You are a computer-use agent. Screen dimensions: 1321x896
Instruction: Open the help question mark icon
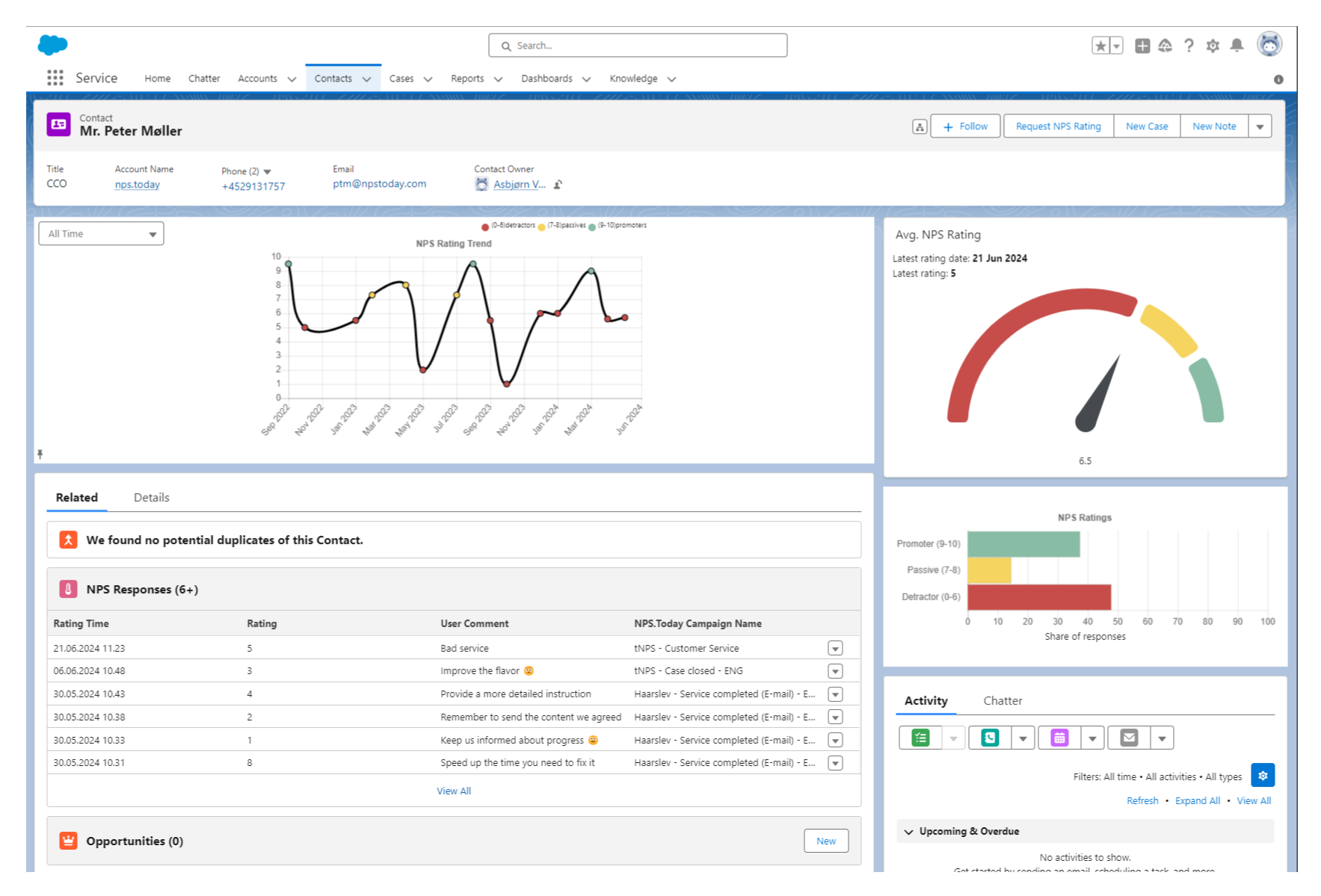[1189, 46]
